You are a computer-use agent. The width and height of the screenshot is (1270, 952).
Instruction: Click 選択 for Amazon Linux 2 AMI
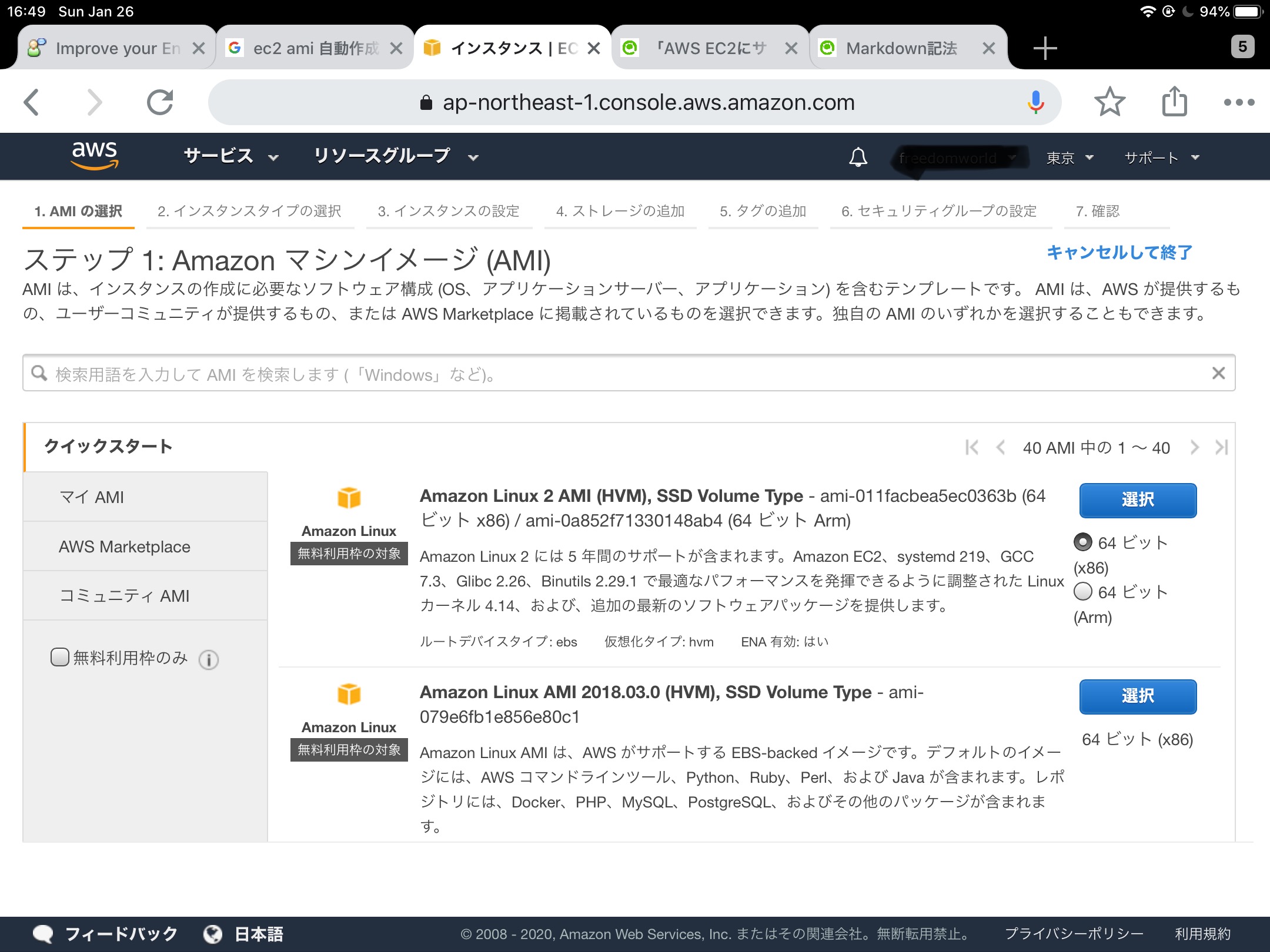click(x=1138, y=500)
